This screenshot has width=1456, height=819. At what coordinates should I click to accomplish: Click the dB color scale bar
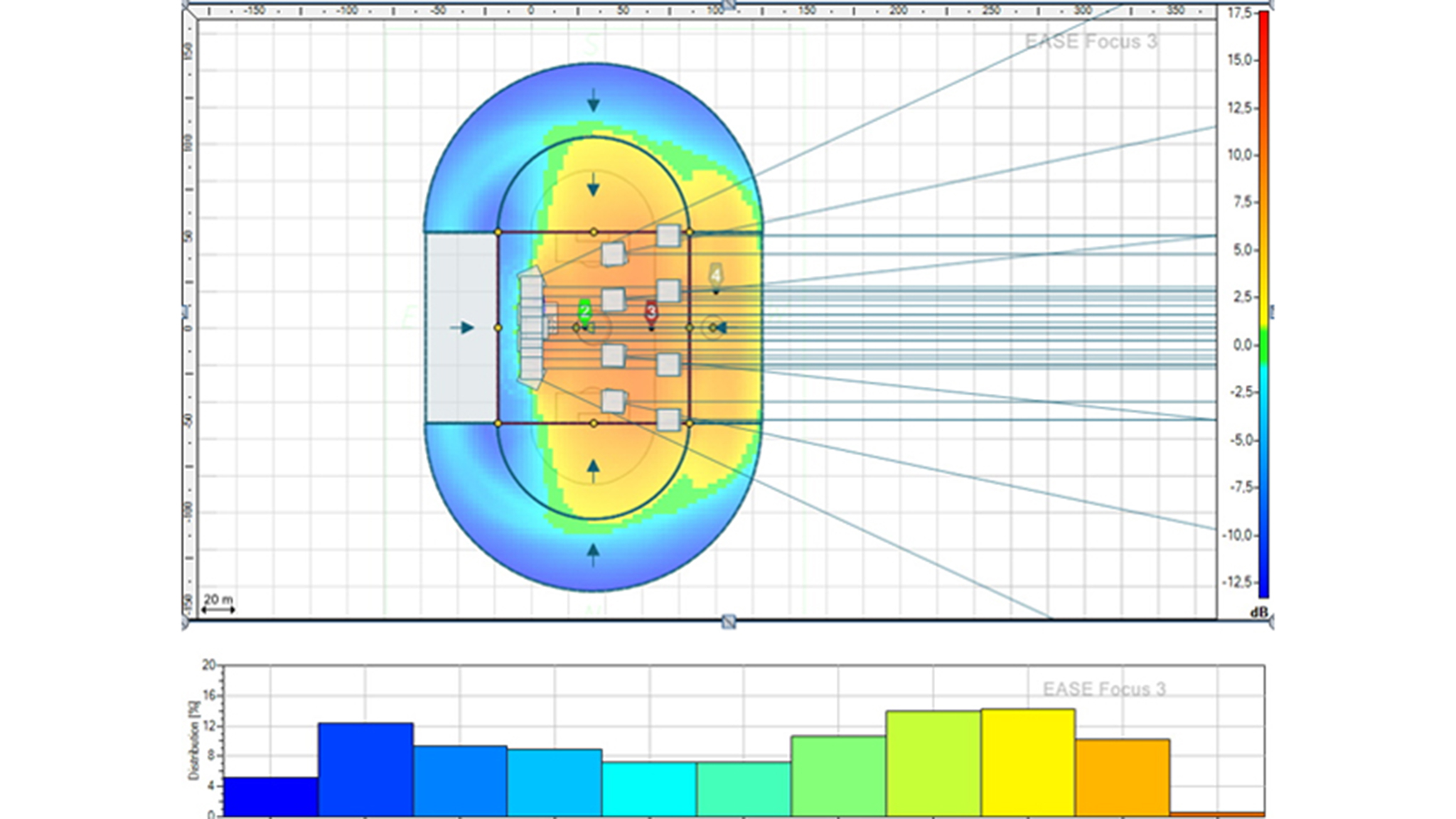1263,304
